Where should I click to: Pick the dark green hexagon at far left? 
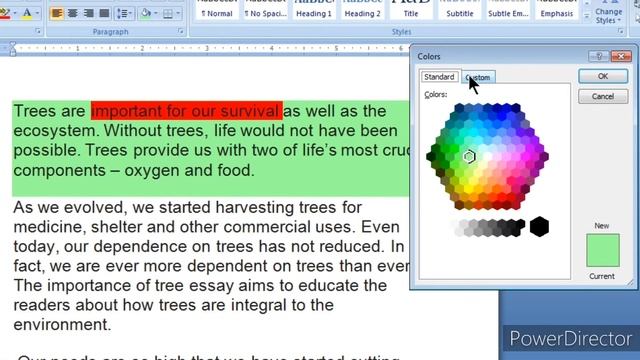pos(431,156)
